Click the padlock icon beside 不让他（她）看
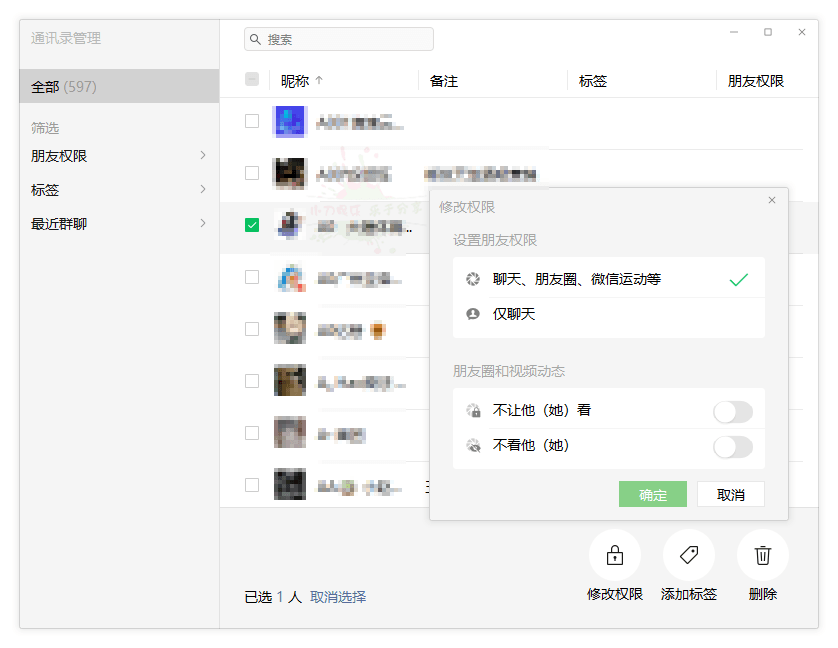838x648 pixels. coord(474,410)
